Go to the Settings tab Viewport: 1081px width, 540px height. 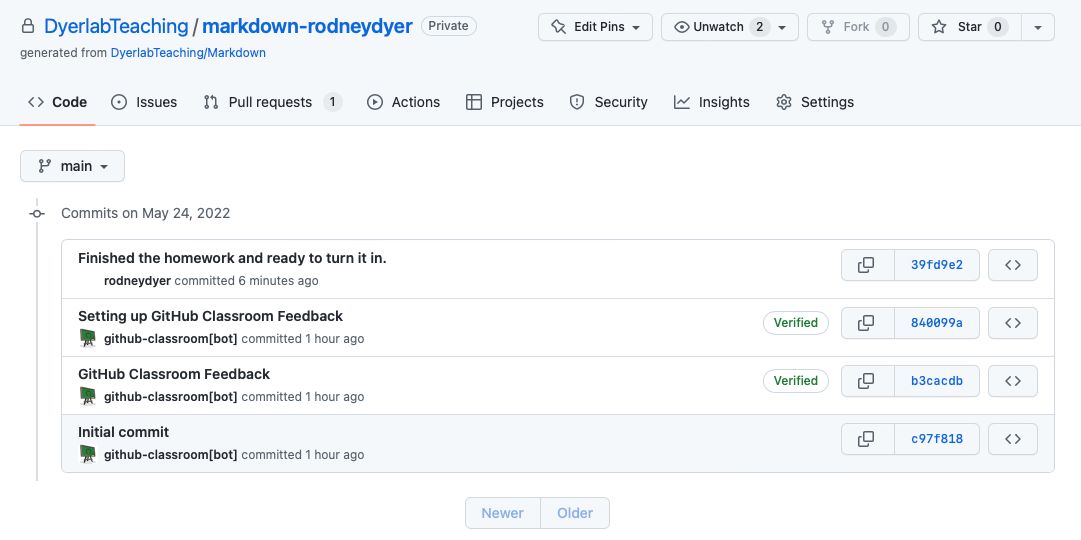click(x=815, y=102)
